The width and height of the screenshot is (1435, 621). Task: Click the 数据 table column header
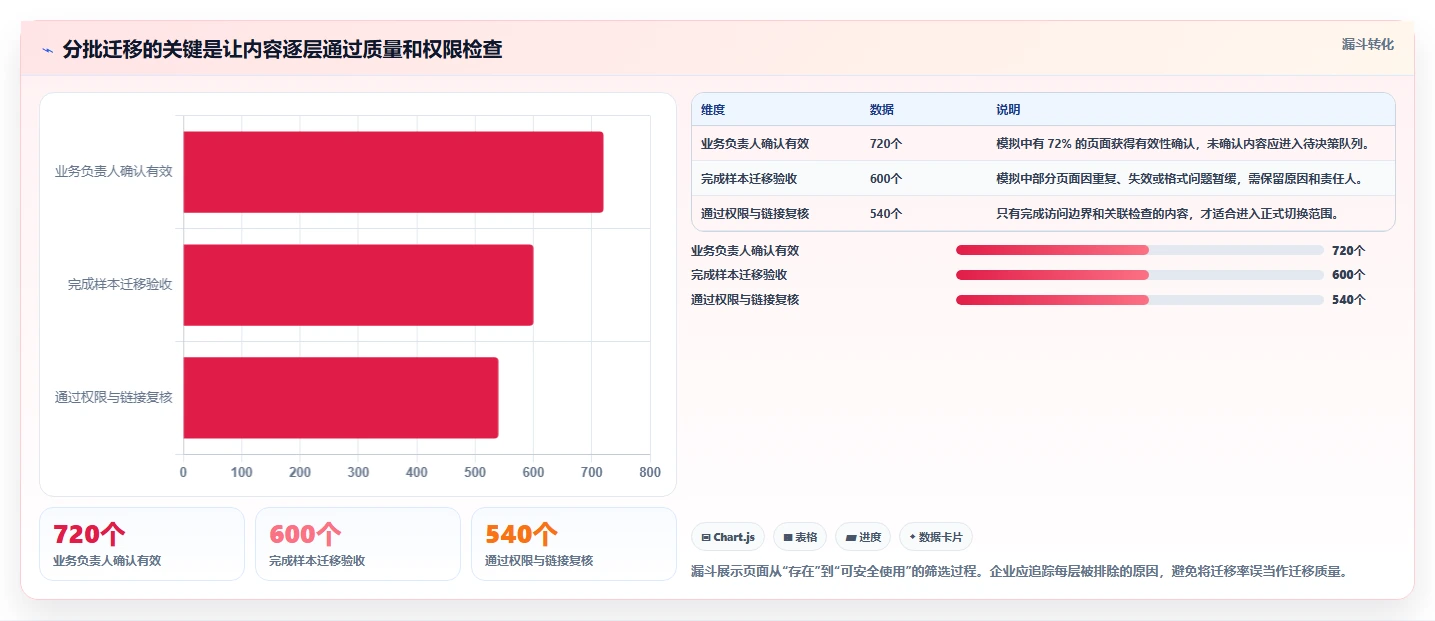pyautogui.click(x=882, y=110)
